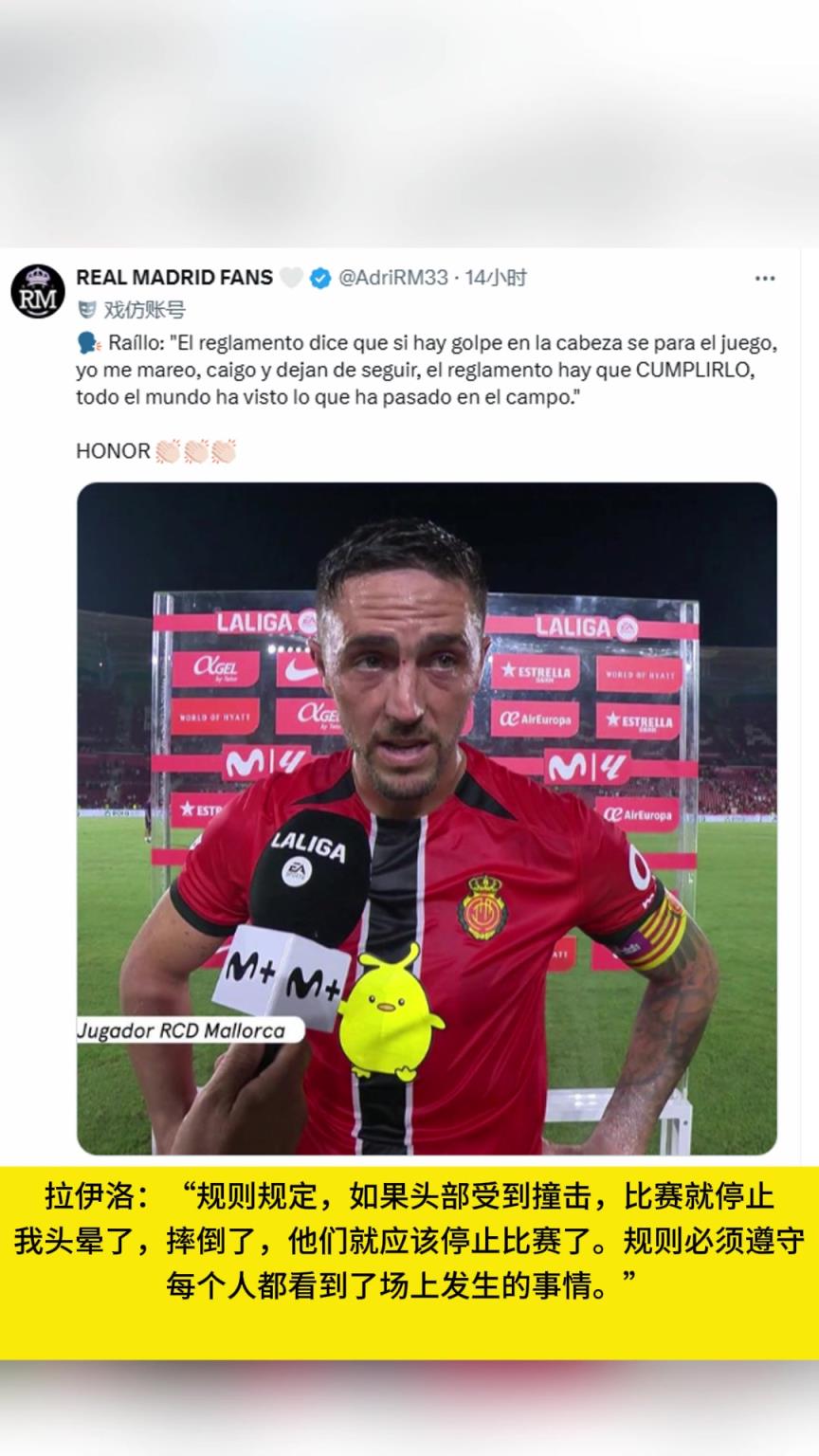819x1456 pixels.
Task: Open the REAL MADRID FANS account name
Action: tap(174, 278)
